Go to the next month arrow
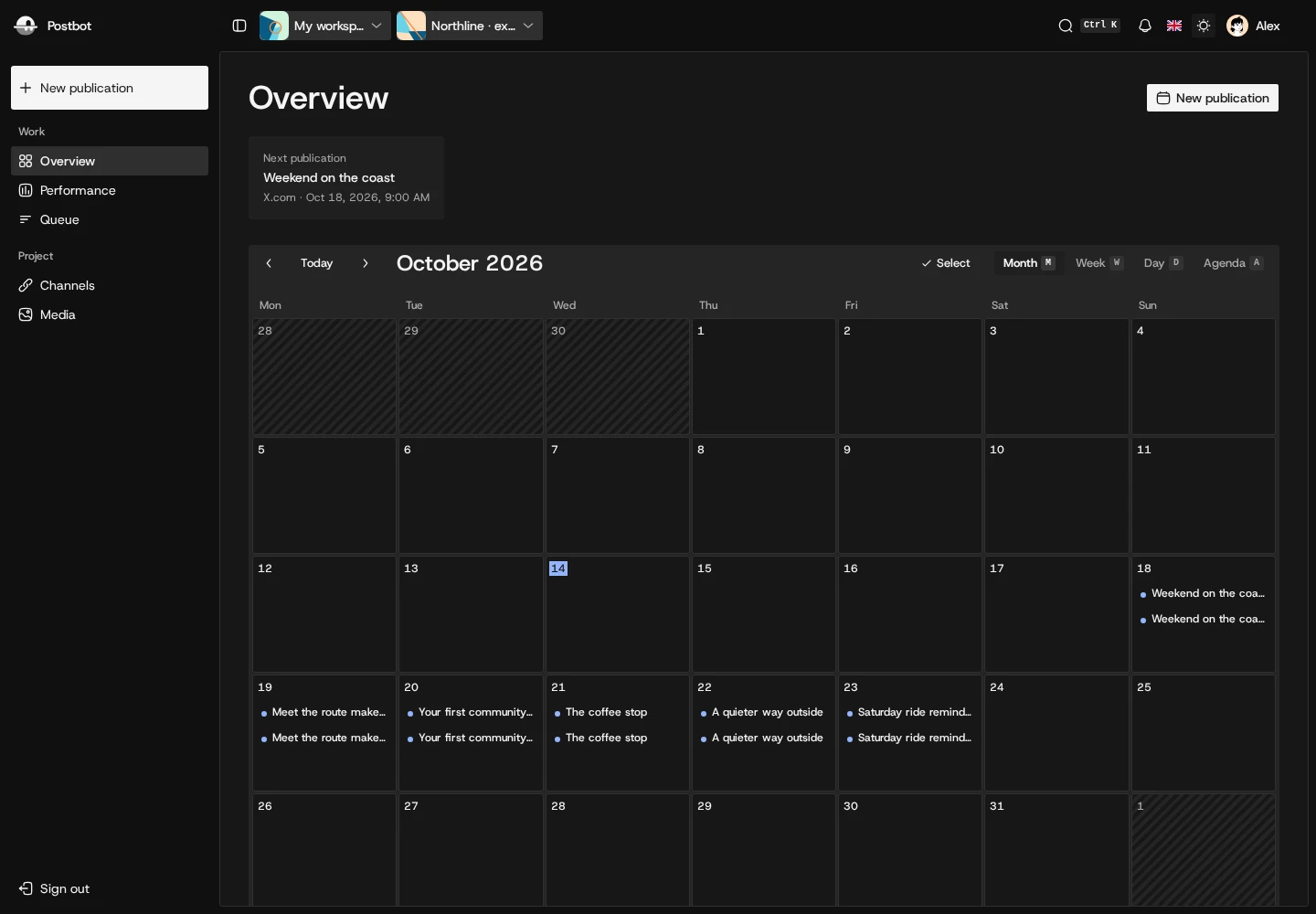 click(x=366, y=263)
